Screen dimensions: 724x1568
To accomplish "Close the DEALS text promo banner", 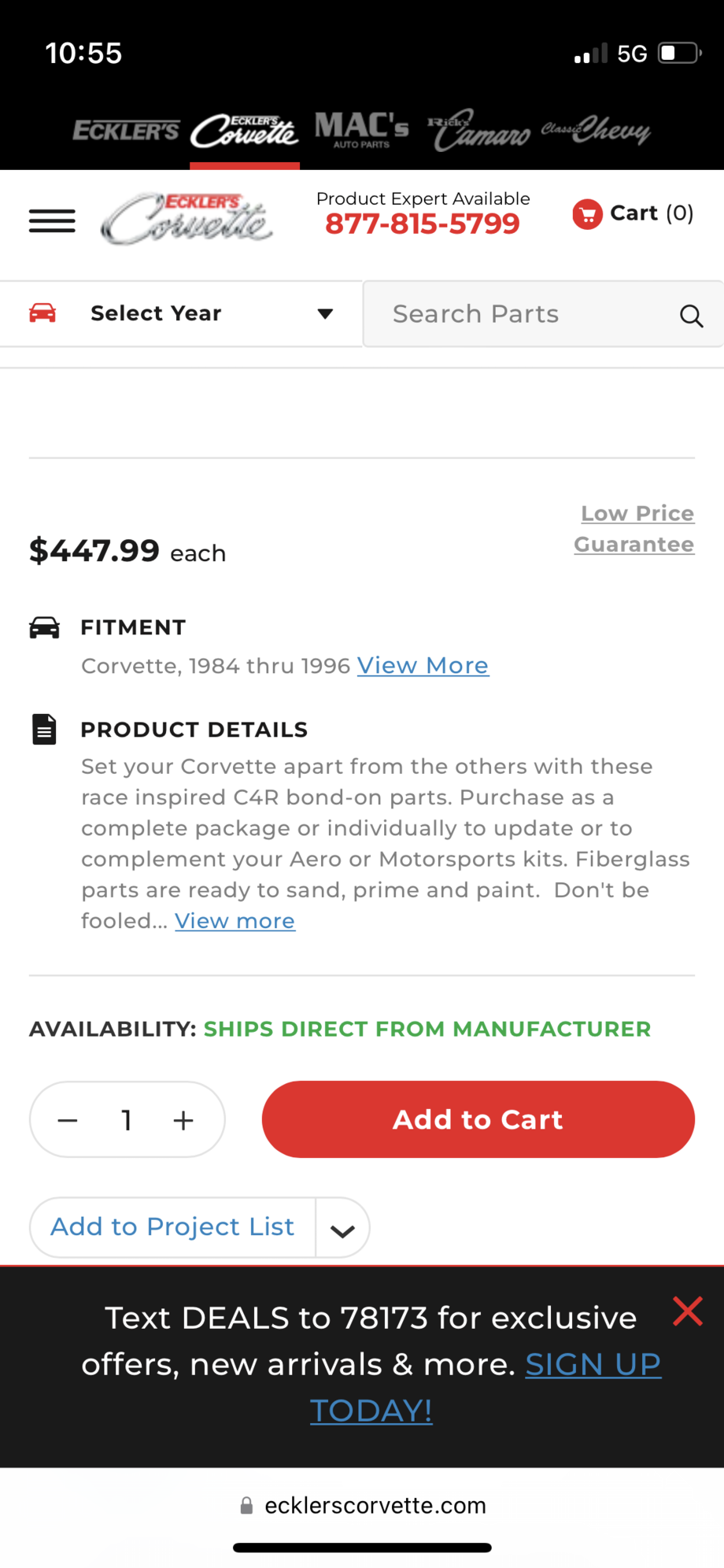I will 687,1311.
